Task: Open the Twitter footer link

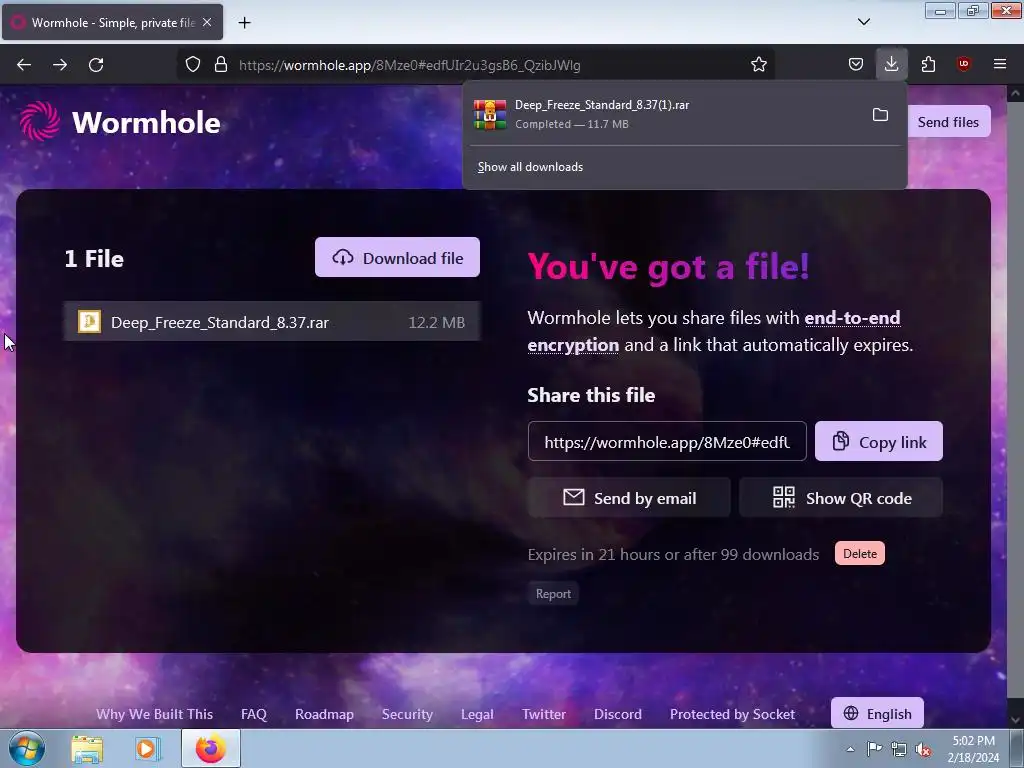Action: tap(543, 714)
